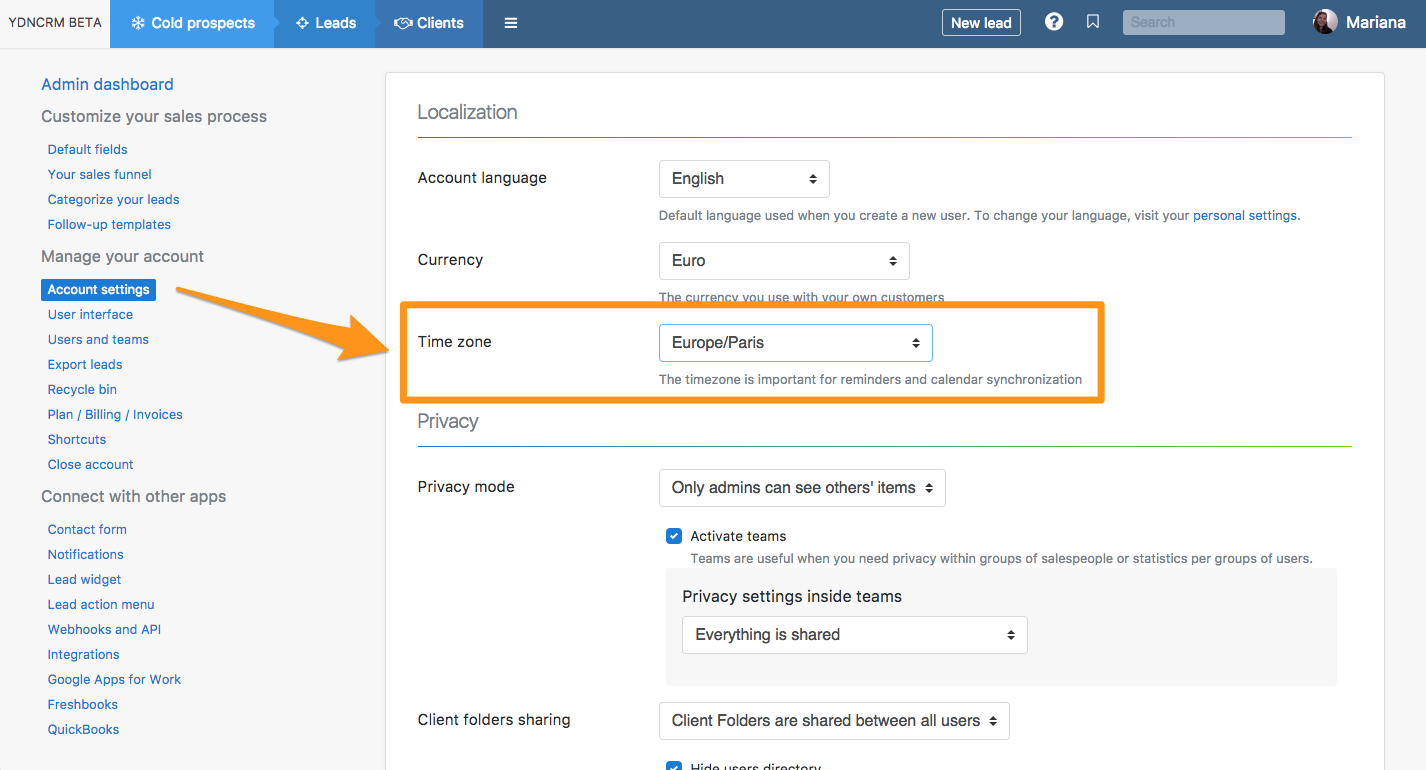This screenshot has width=1426, height=770.
Task: Select Users and teams in sidebar
Action: pyautogui.click(x=98, y=340)
